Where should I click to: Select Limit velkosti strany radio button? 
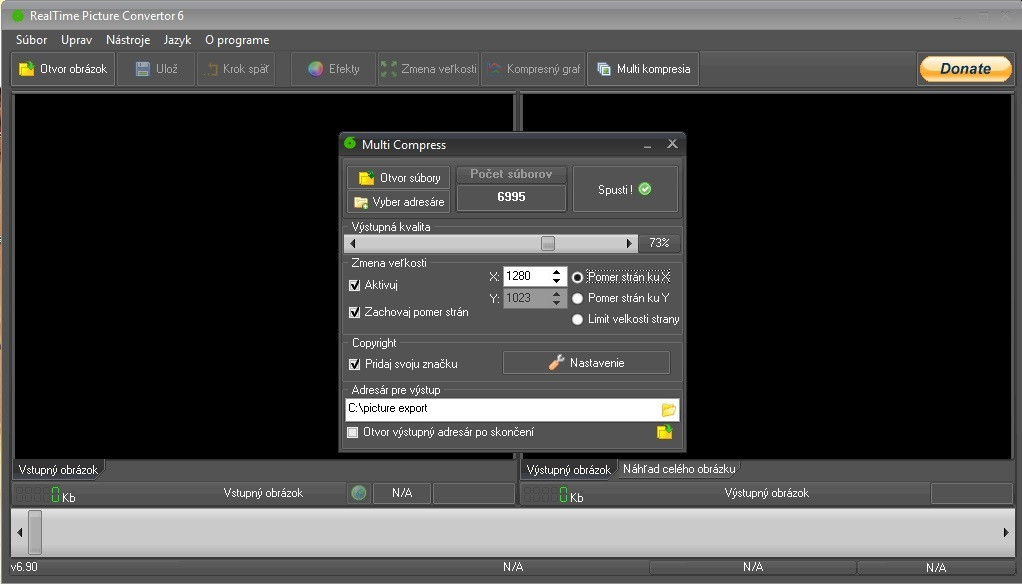click(577, 319)
